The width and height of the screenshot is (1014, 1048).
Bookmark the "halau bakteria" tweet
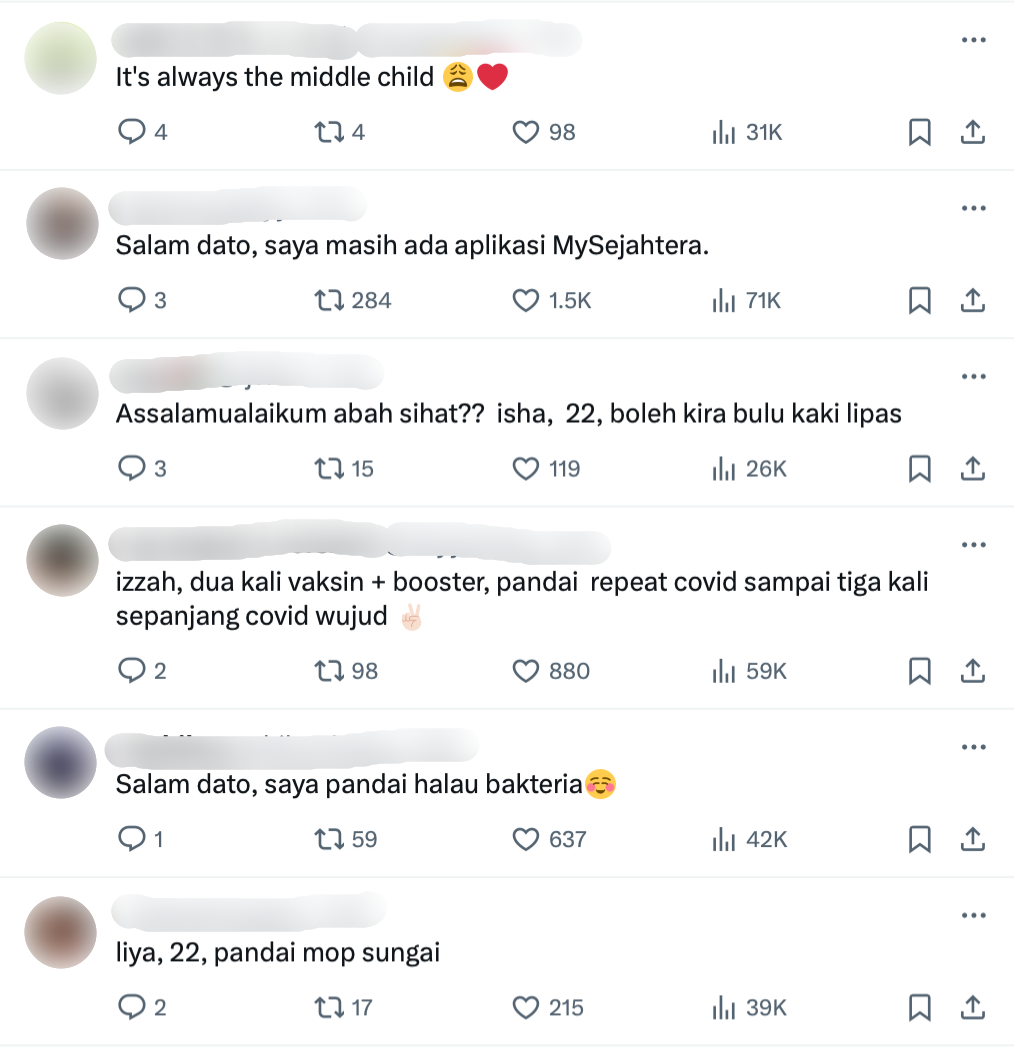click(x=920, y=839)
